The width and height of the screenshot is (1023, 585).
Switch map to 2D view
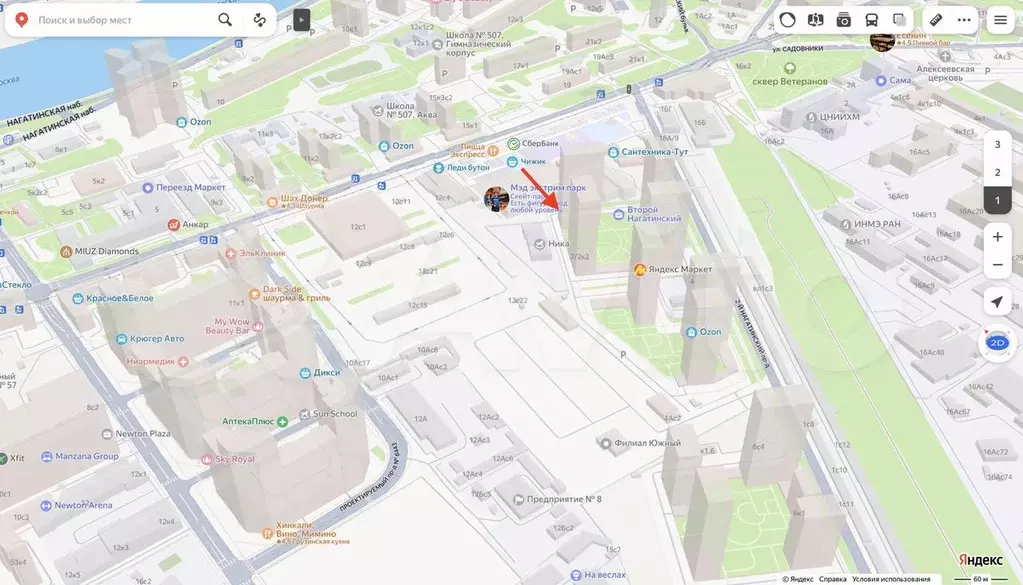point(997,342)
